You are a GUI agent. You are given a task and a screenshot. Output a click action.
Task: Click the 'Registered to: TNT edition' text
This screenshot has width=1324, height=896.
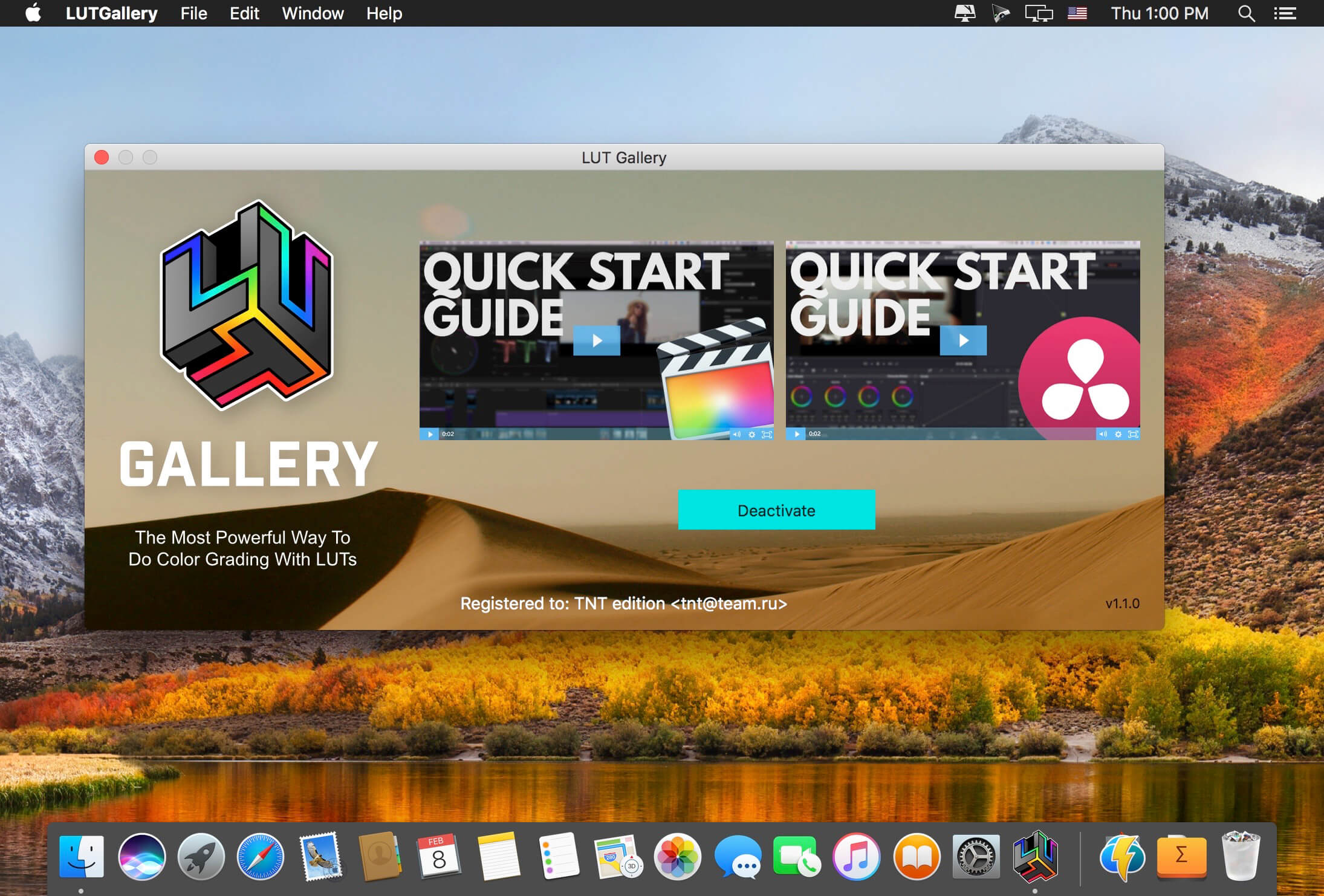(623, 603)
